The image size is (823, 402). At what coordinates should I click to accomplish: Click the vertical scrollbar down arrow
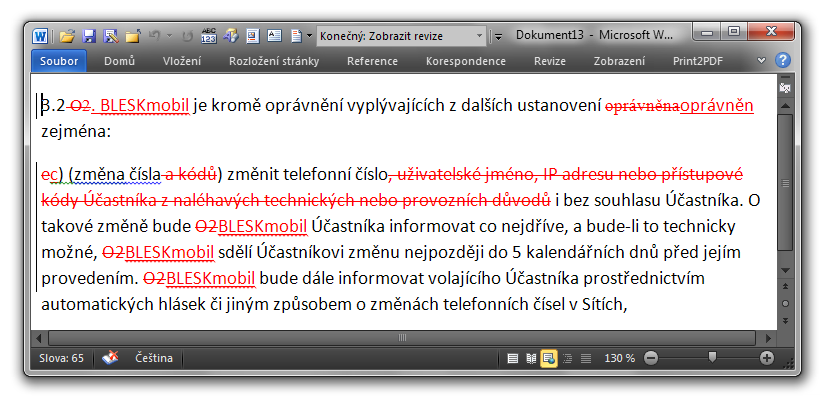(x=785, y=270)
